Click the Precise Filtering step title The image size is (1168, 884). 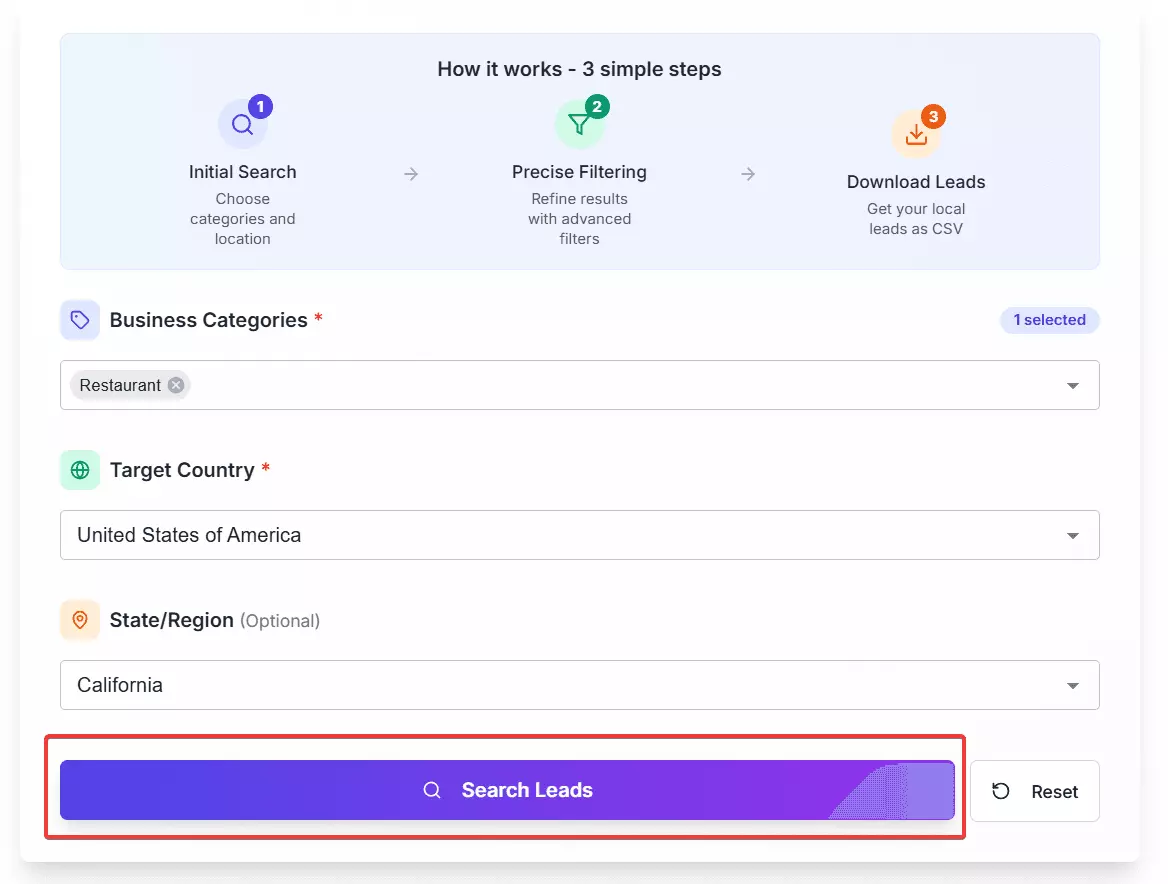point(579,172)
